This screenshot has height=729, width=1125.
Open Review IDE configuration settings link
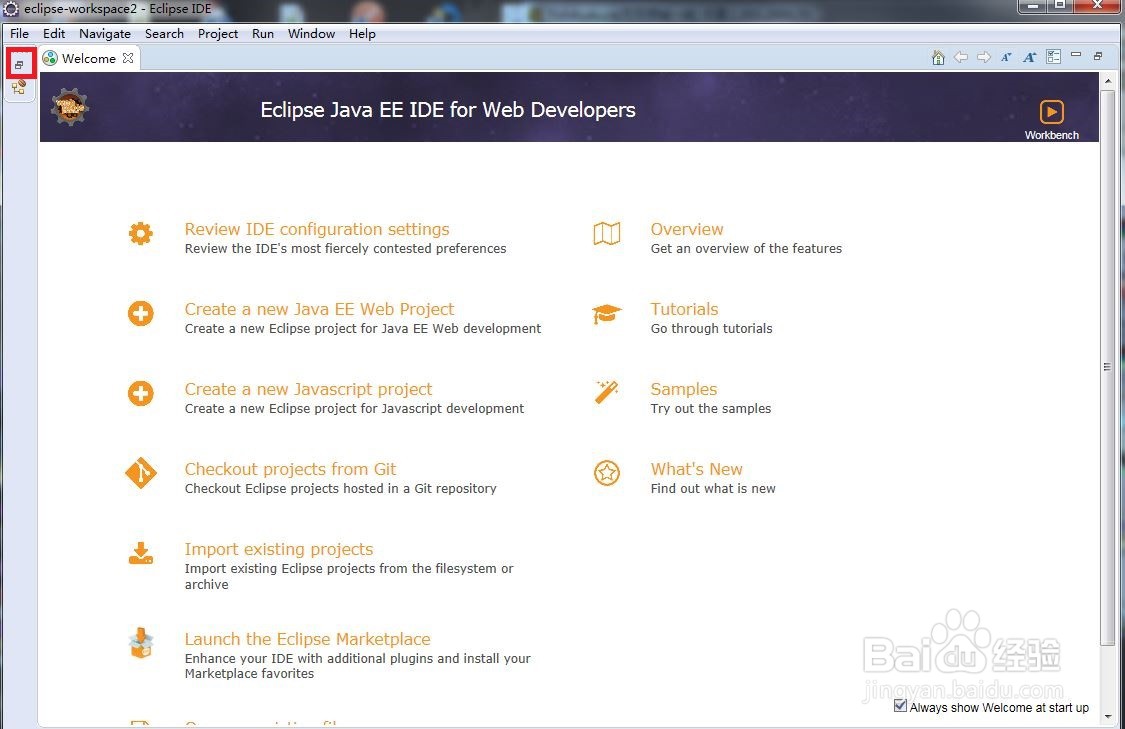pos(317,229)
